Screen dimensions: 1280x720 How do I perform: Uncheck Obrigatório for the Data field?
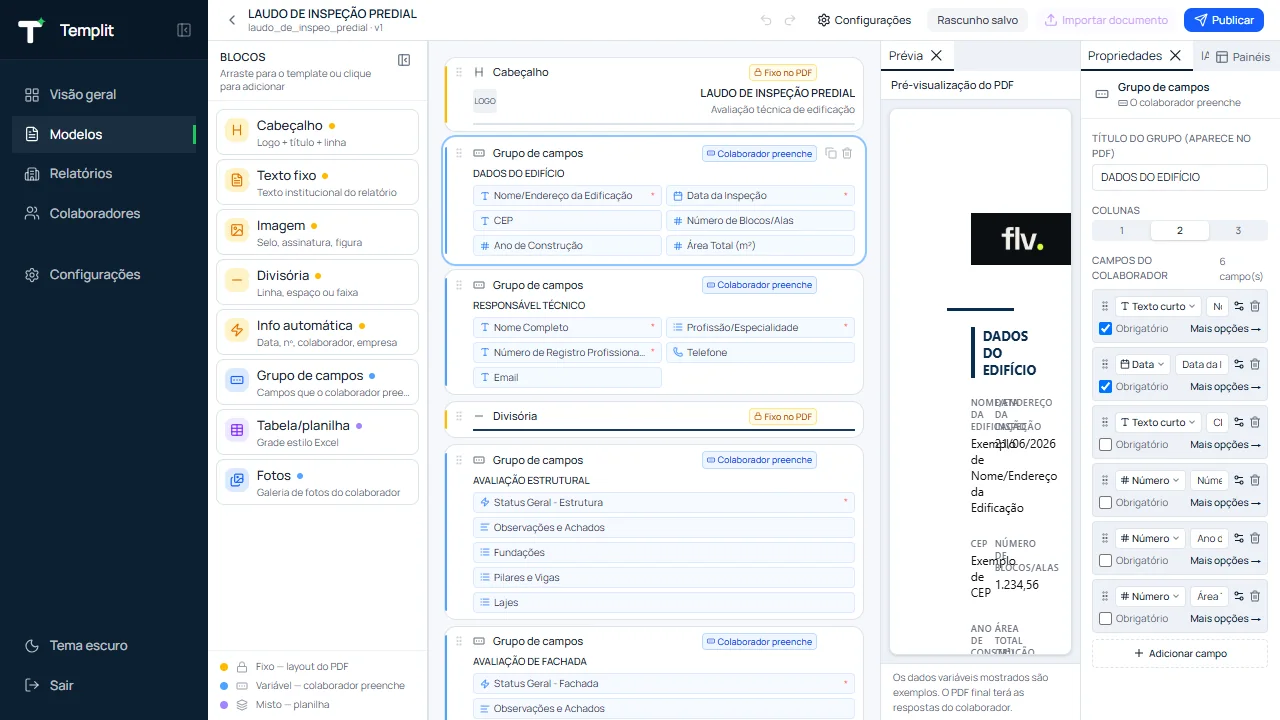pyautogui.click(x=1105, y=387)
